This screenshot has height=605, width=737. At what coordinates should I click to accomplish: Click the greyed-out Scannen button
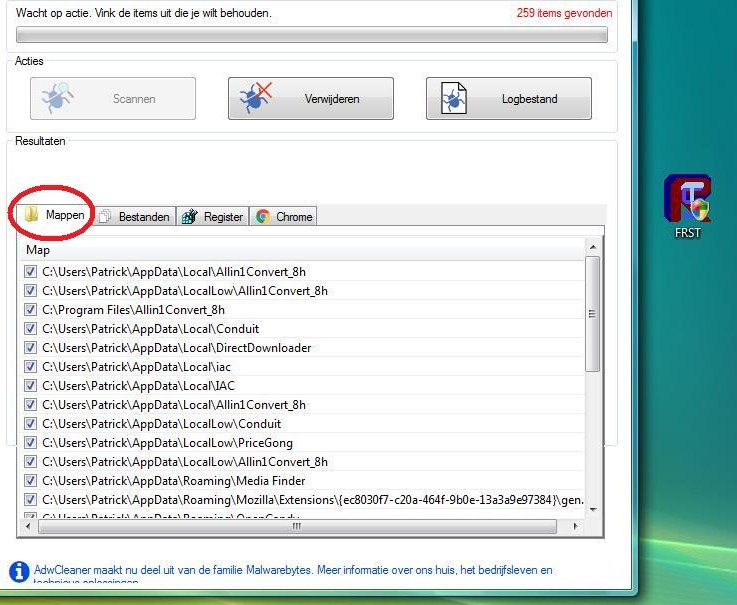[113, 99]
